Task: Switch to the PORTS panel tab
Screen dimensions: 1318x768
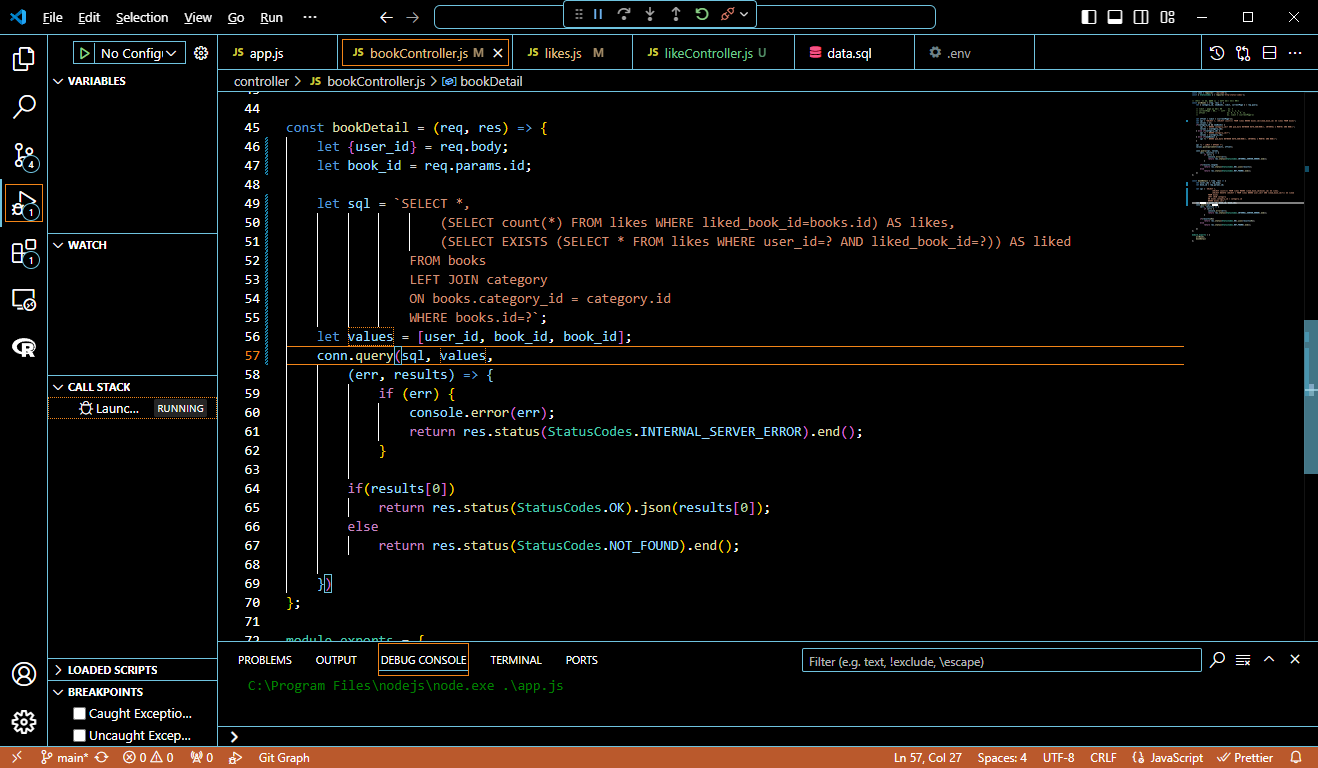Action: [x=581, y=660]
